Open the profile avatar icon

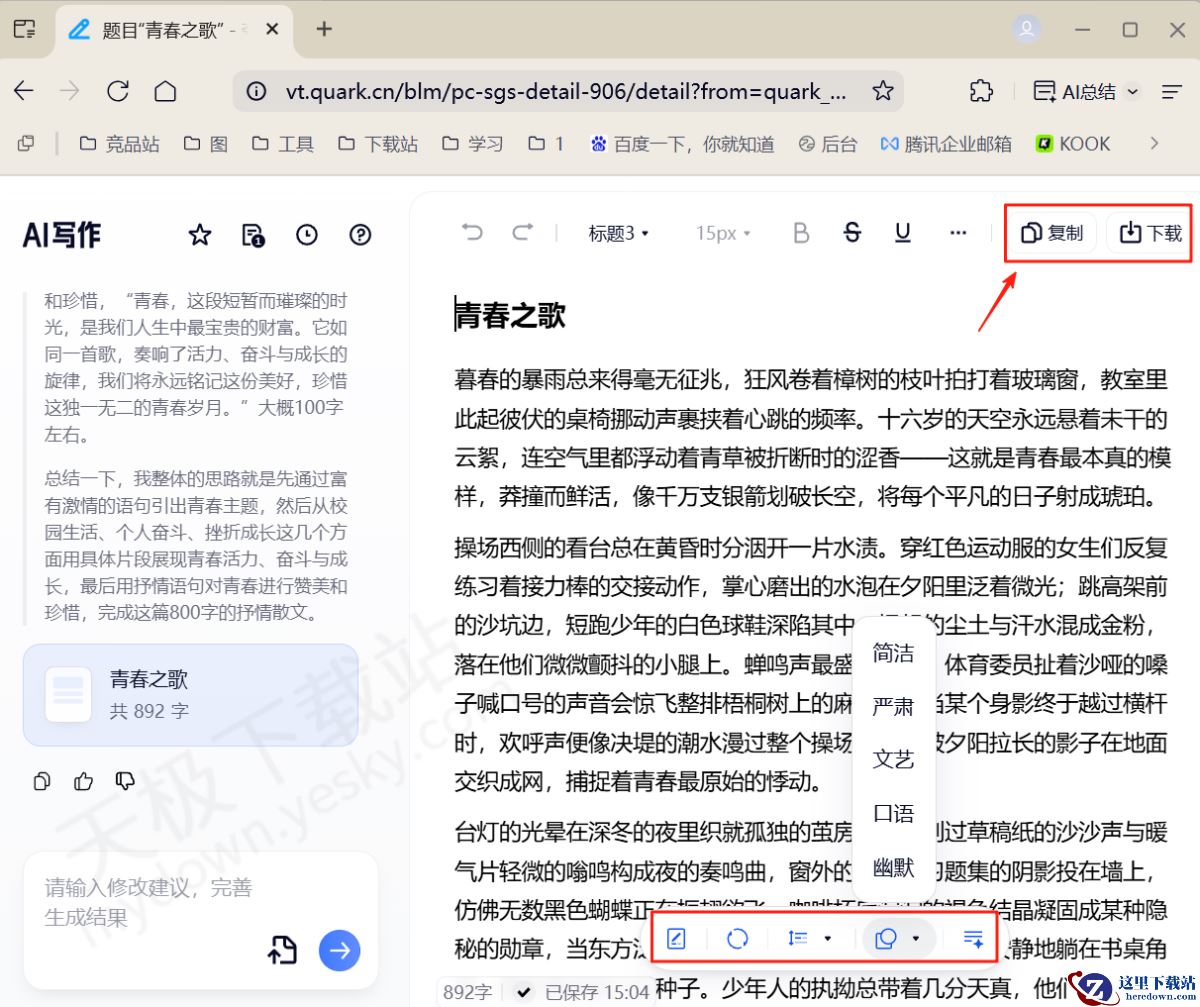coord(1026,29)
